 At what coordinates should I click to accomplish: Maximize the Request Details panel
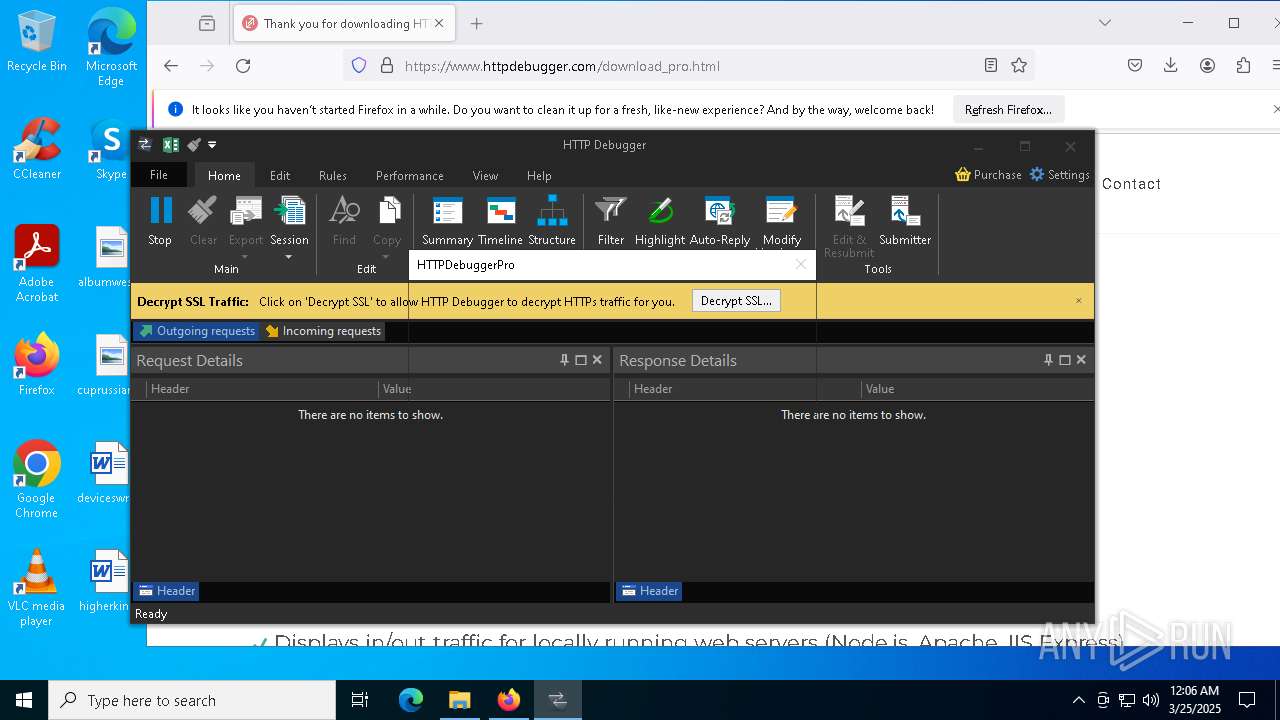tap(581, 360)
